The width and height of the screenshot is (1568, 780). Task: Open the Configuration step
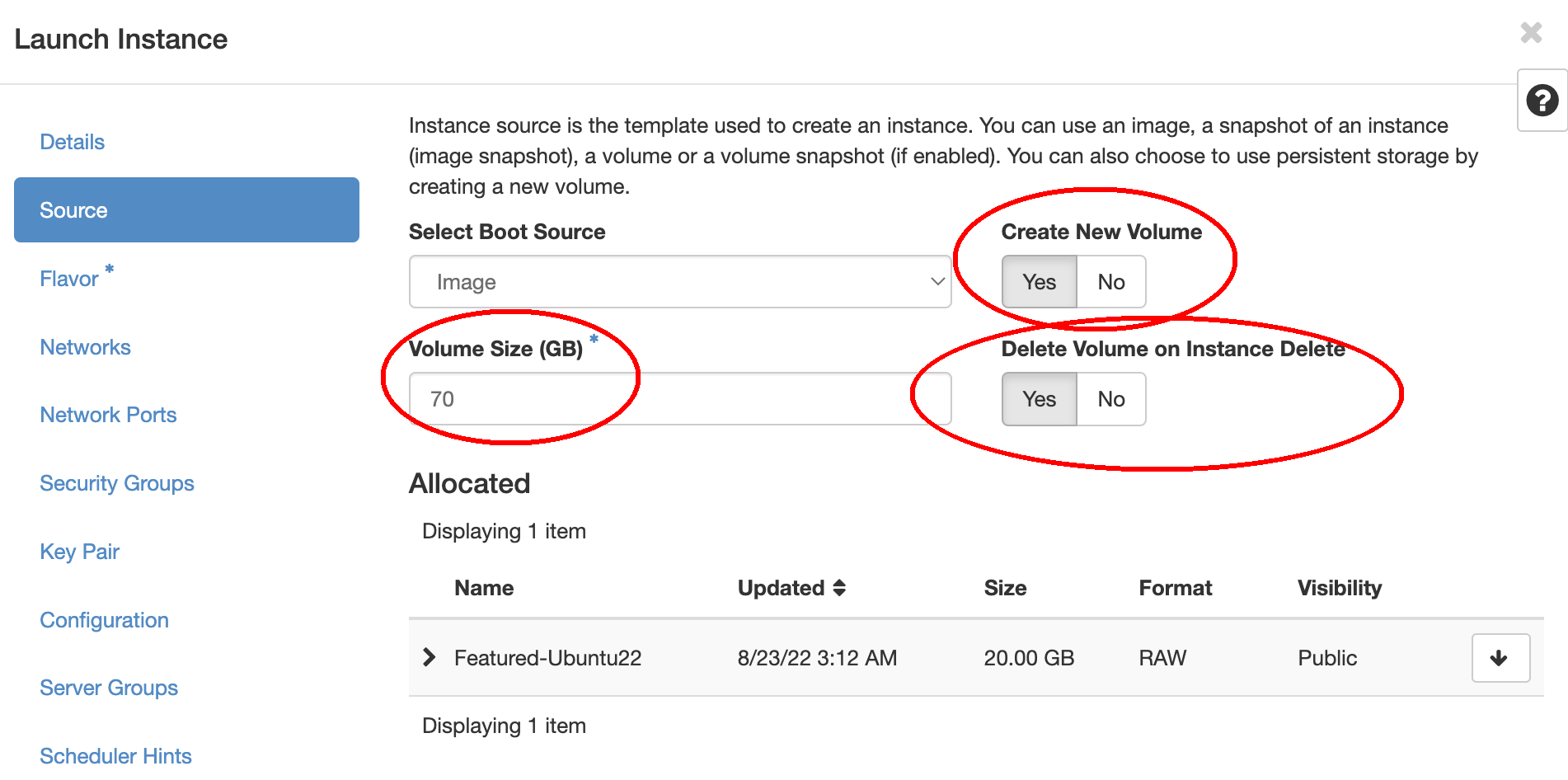pyautogui.click(x=104, y=620)
